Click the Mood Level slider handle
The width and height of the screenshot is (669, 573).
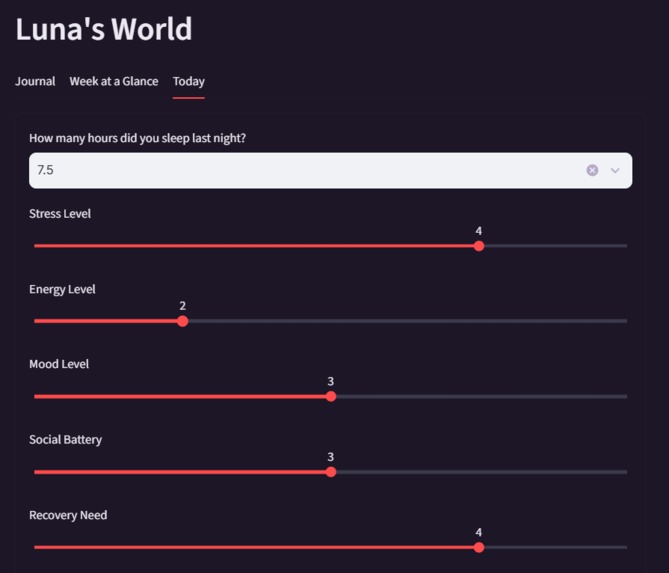(331, 396)
